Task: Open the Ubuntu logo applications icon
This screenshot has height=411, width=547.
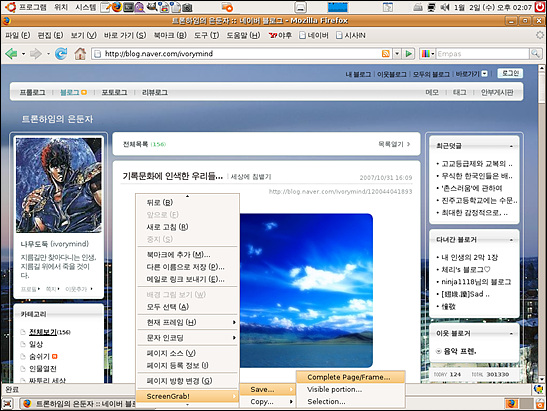Action: [10, 7]
